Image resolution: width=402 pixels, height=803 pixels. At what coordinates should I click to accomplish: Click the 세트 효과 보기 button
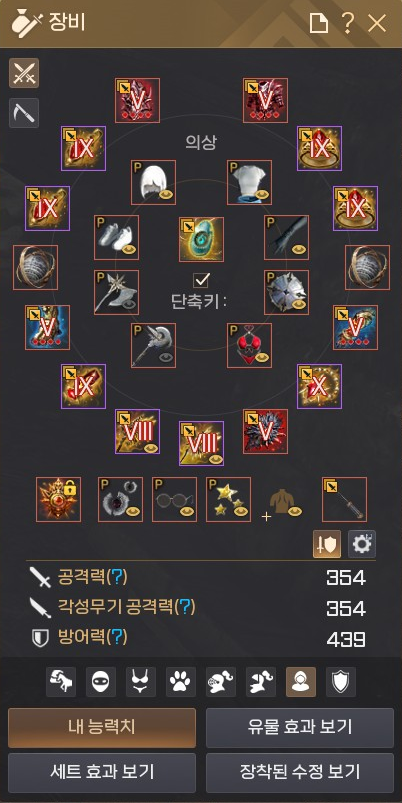pos(102,772)
